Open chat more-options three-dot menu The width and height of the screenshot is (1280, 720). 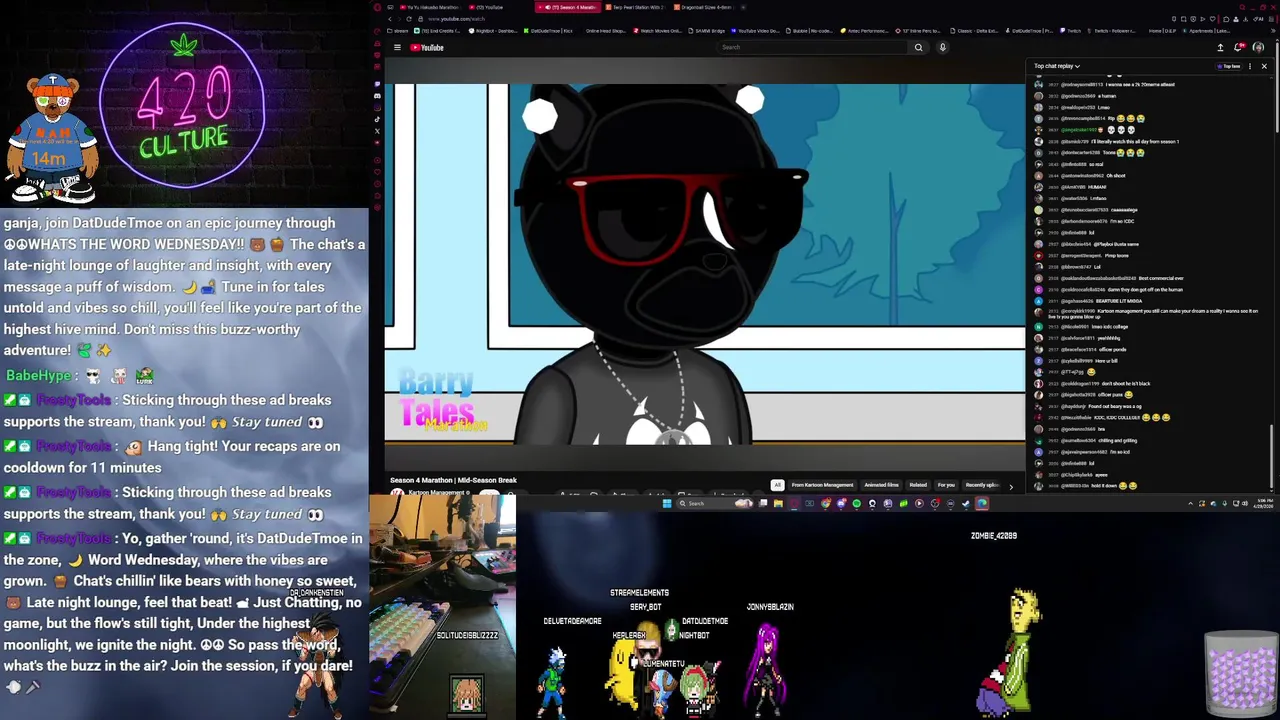[x=1250, y=66]
